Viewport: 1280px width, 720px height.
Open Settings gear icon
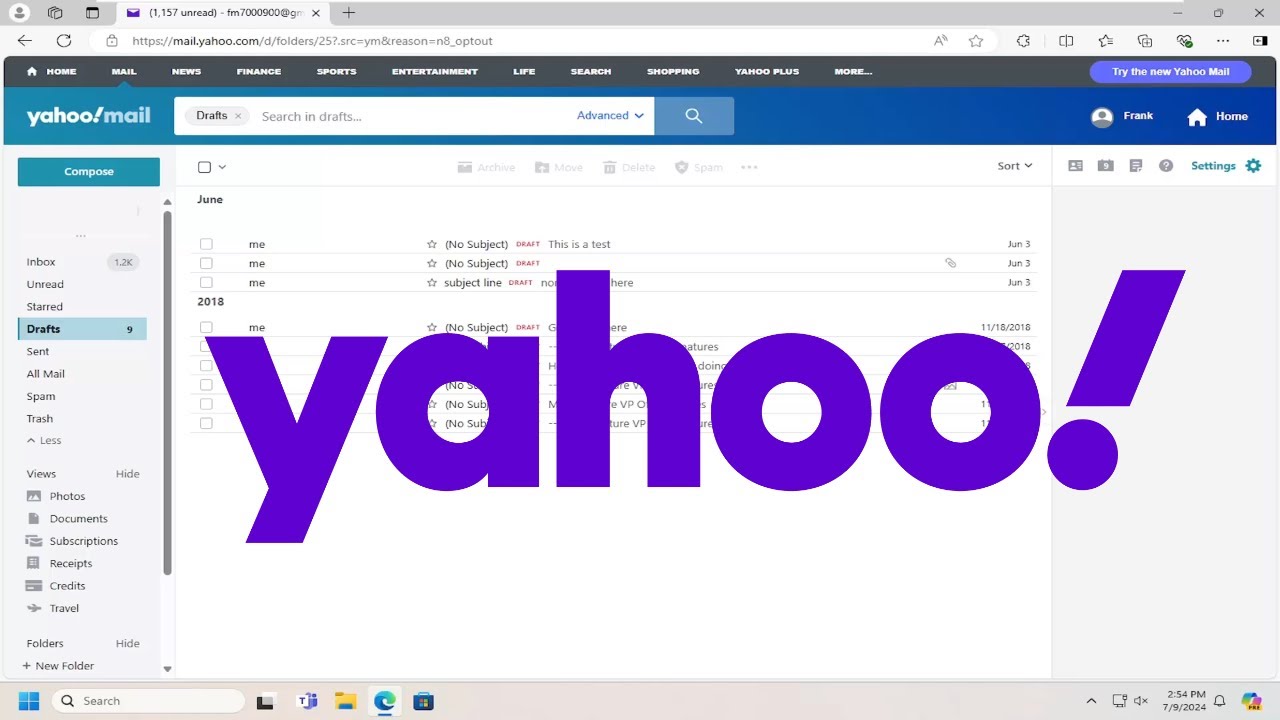tap(1253, 166)
